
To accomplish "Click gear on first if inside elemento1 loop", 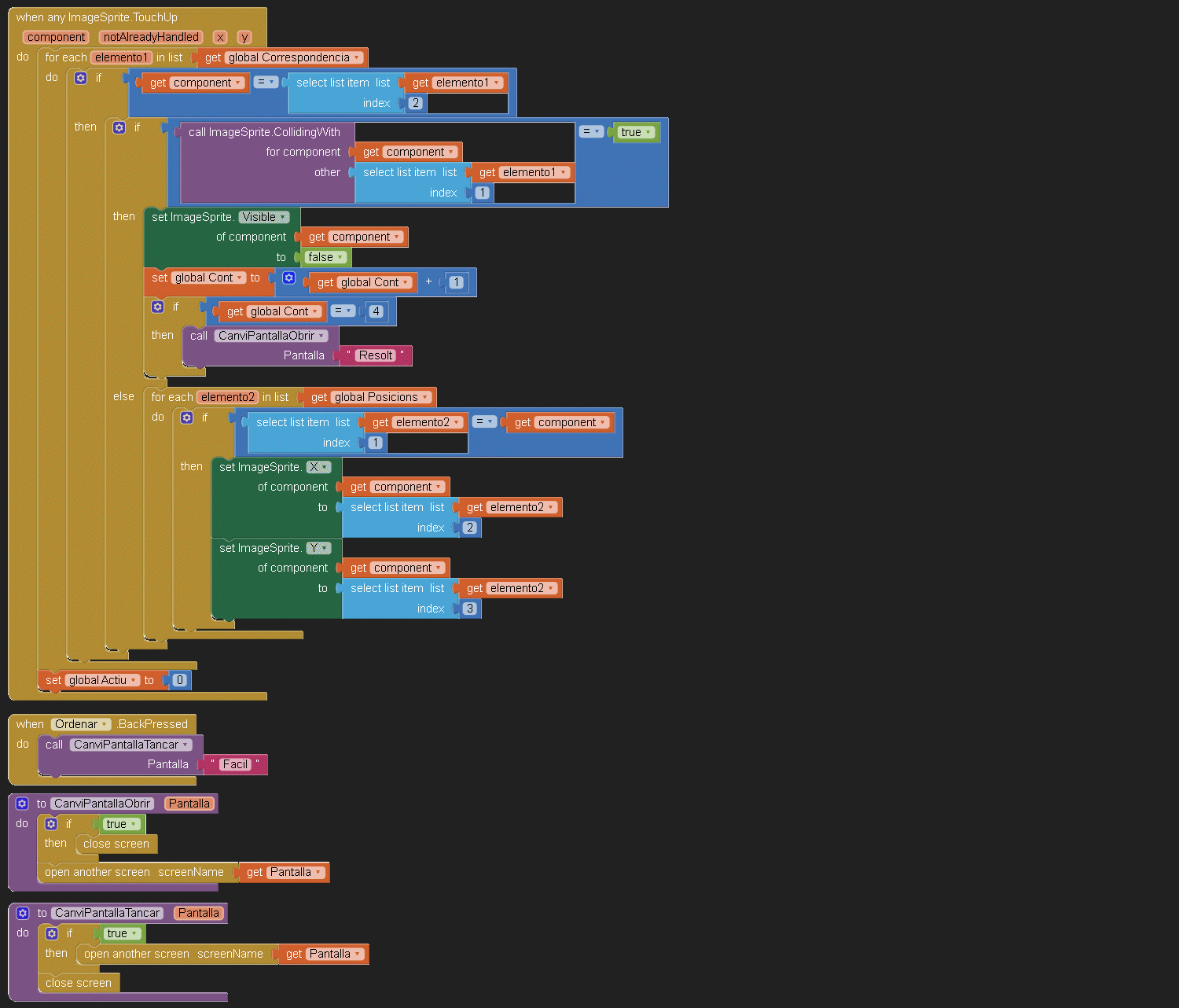I will point(80,78).
